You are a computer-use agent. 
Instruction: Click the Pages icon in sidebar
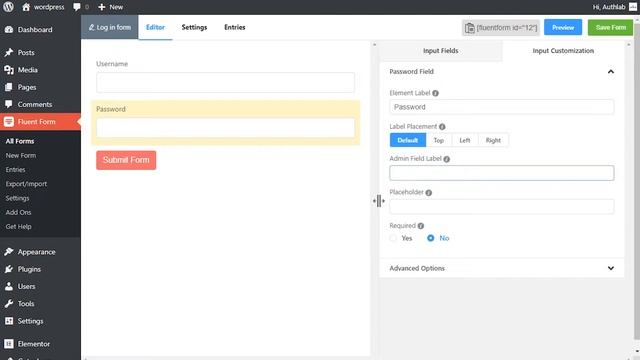9,87
